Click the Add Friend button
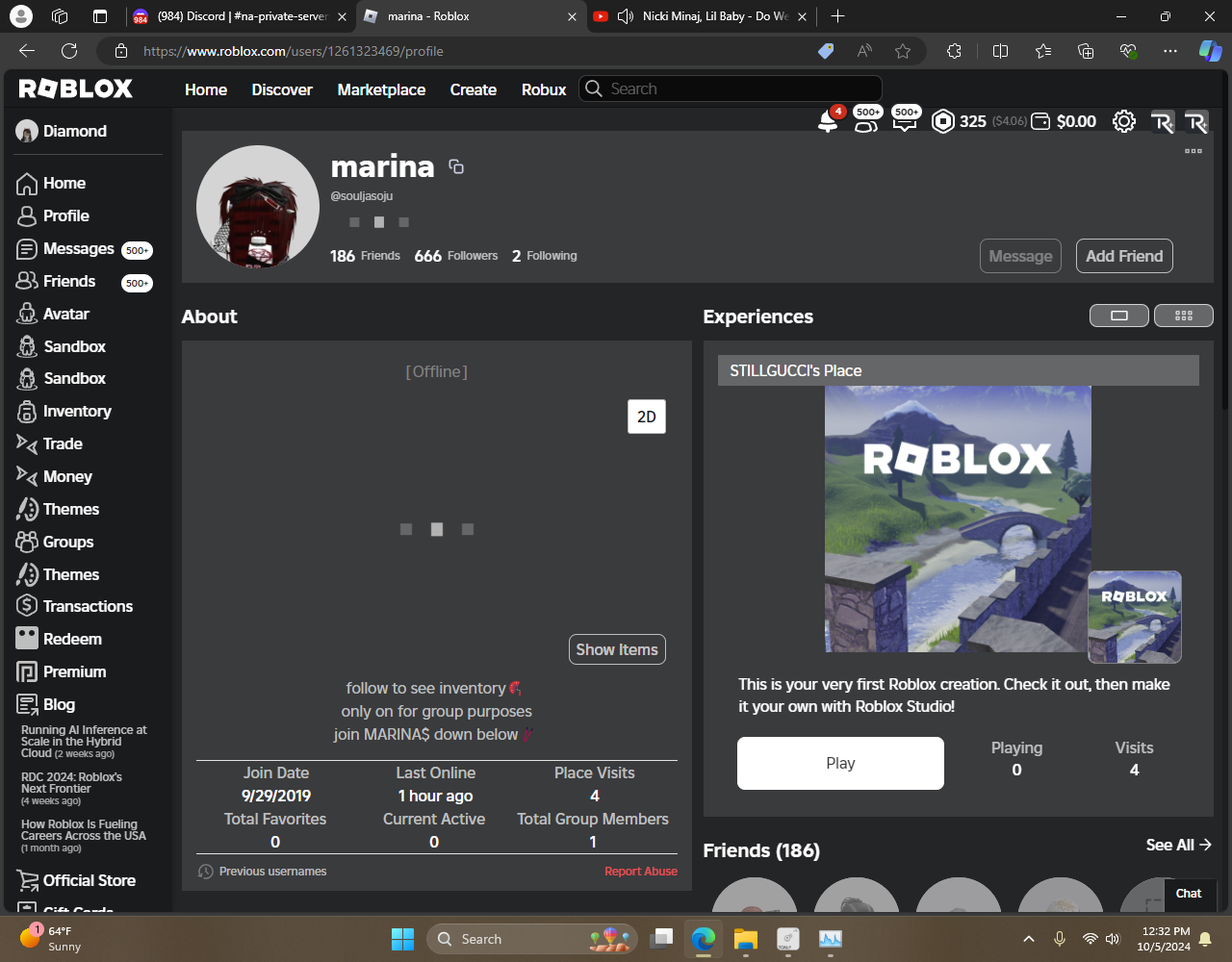Image resolution: width=1232 pixels, height=962 pixels. tap(1124, 256)
